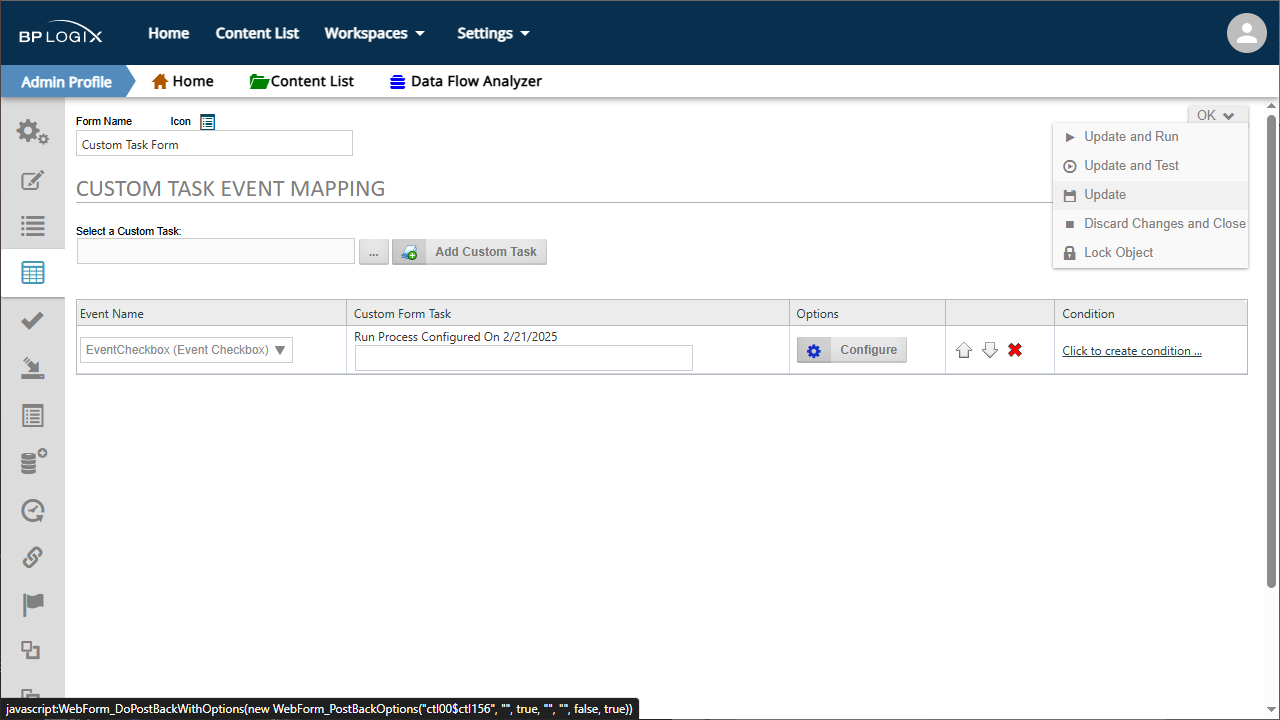Screen dimensions: 1280x720
Task: Click the Select a Custom Task field
Action: [x=216, y=251]
